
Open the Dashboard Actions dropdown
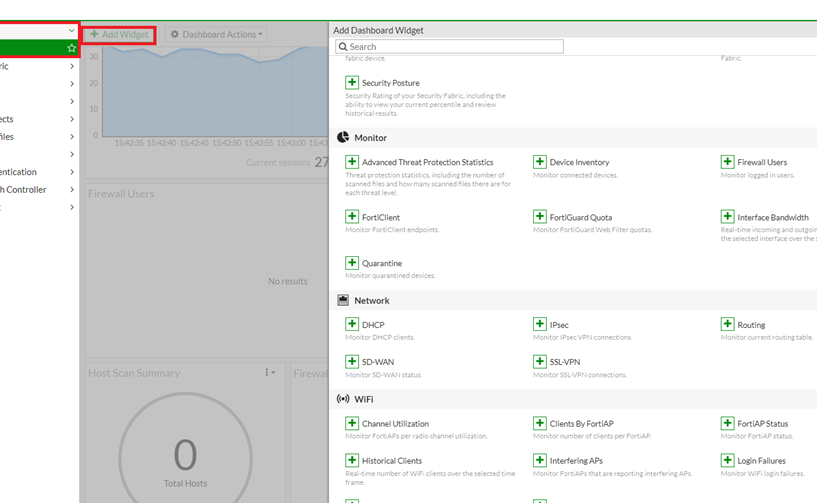[x=216, y=35]
